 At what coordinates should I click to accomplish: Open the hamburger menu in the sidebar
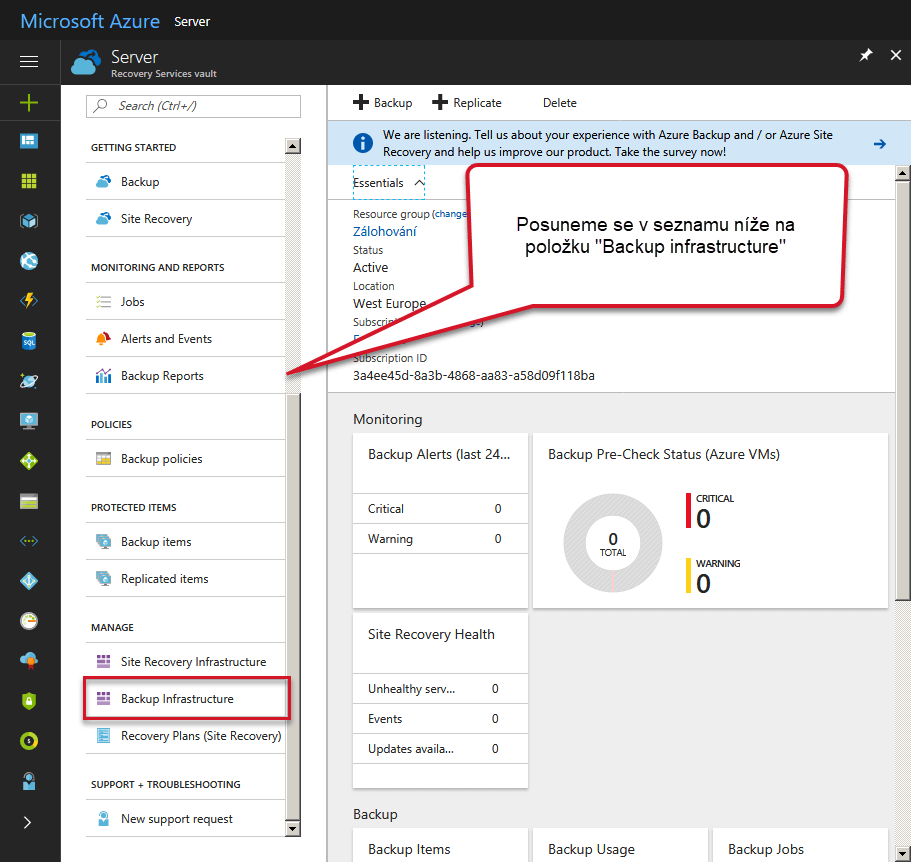(29, 61)
